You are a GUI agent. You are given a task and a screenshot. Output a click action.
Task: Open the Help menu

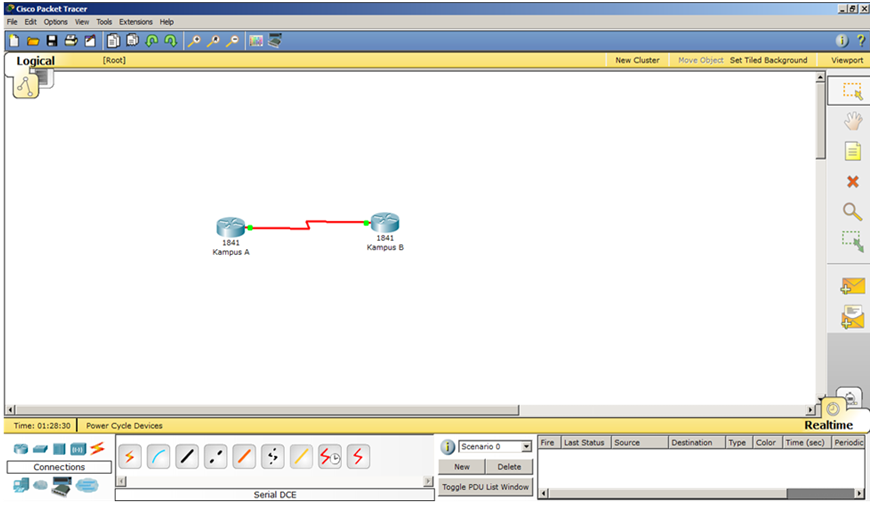(167, 22)
